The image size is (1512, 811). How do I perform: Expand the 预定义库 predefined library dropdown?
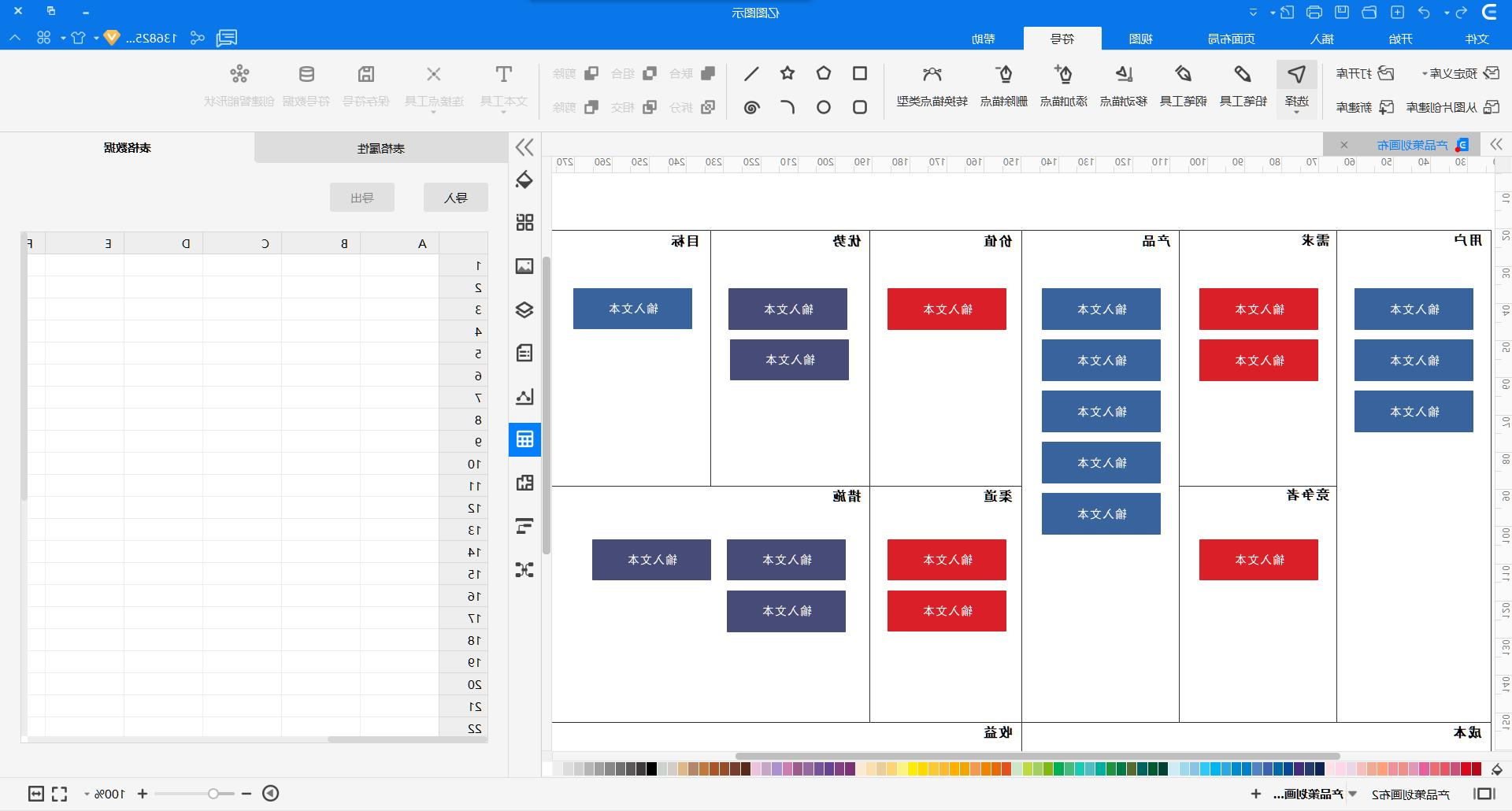1425,74
